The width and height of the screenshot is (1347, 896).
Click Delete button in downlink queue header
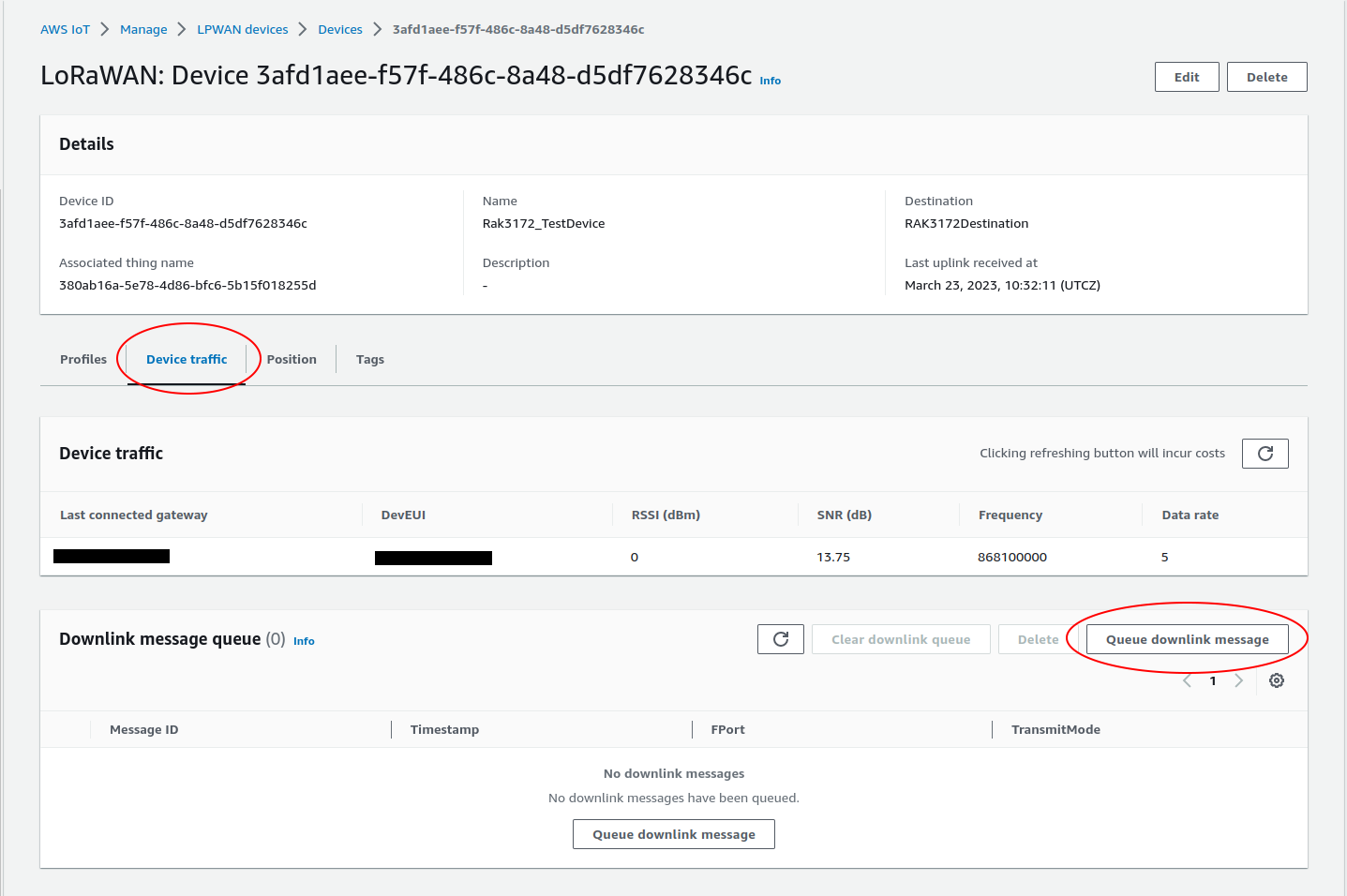coord(1038,639)
